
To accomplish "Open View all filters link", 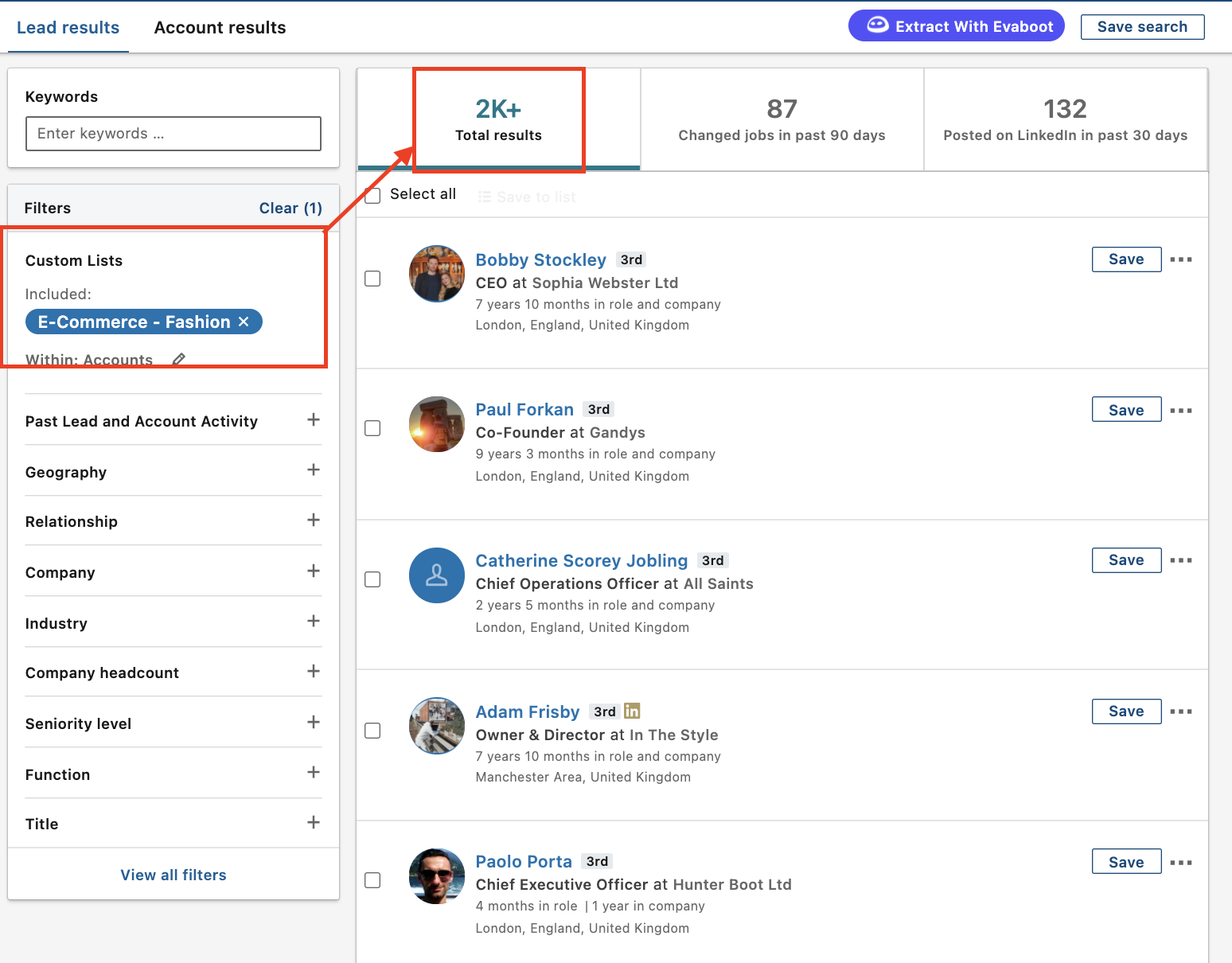I will pos(173,875).
